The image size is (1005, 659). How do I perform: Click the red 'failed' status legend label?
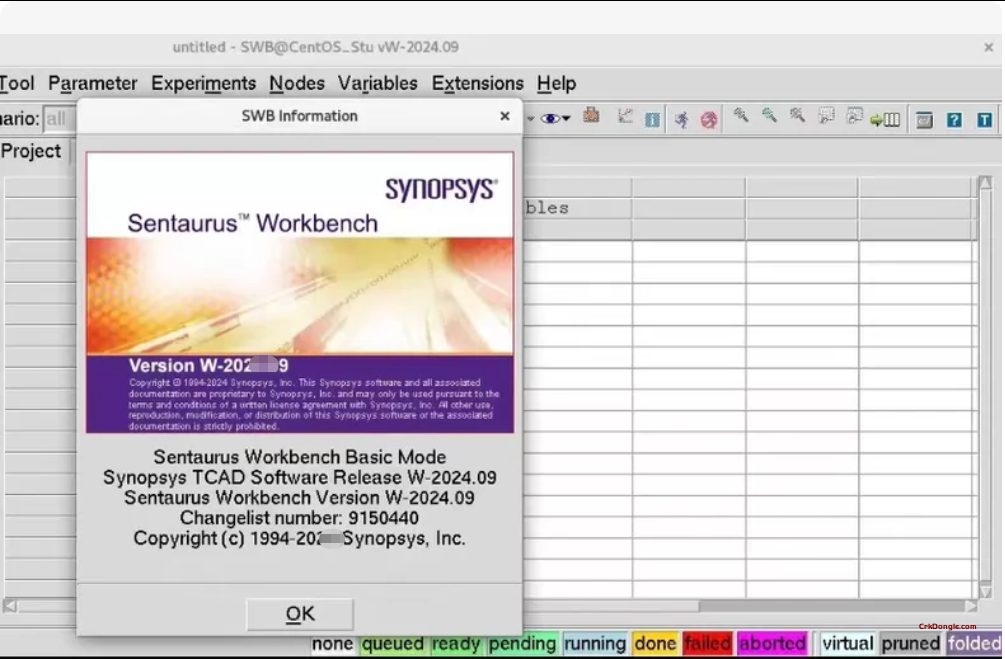(708, 643)
